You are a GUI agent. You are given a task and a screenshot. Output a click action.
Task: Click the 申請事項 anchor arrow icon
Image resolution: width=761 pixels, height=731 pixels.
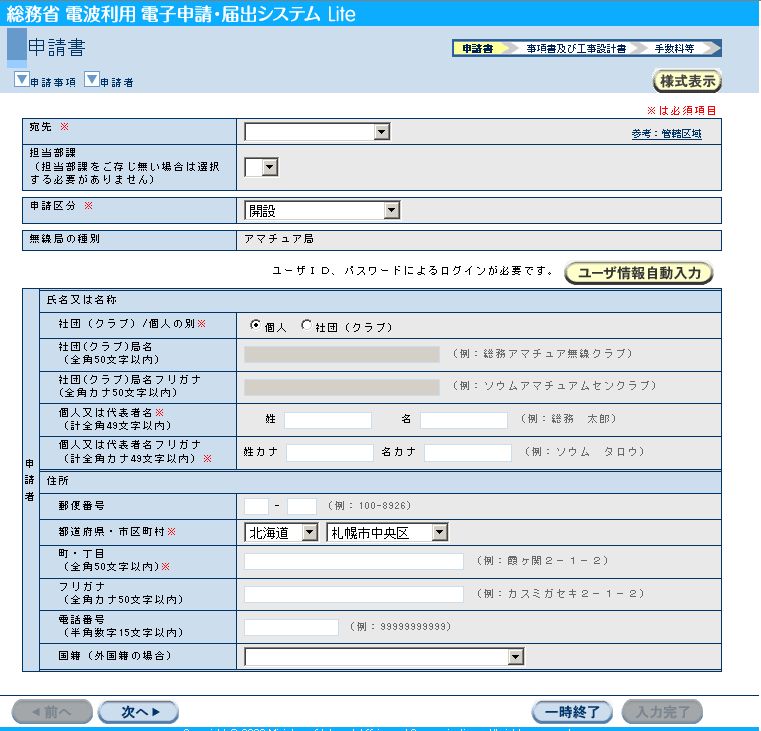coord(21,81)
